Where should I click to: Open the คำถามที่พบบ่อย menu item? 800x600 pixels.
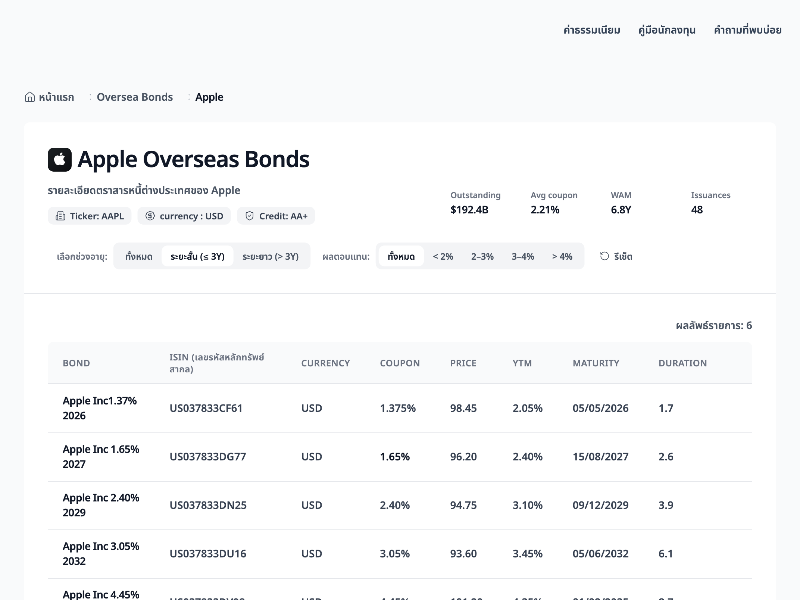tap(747, 30)
